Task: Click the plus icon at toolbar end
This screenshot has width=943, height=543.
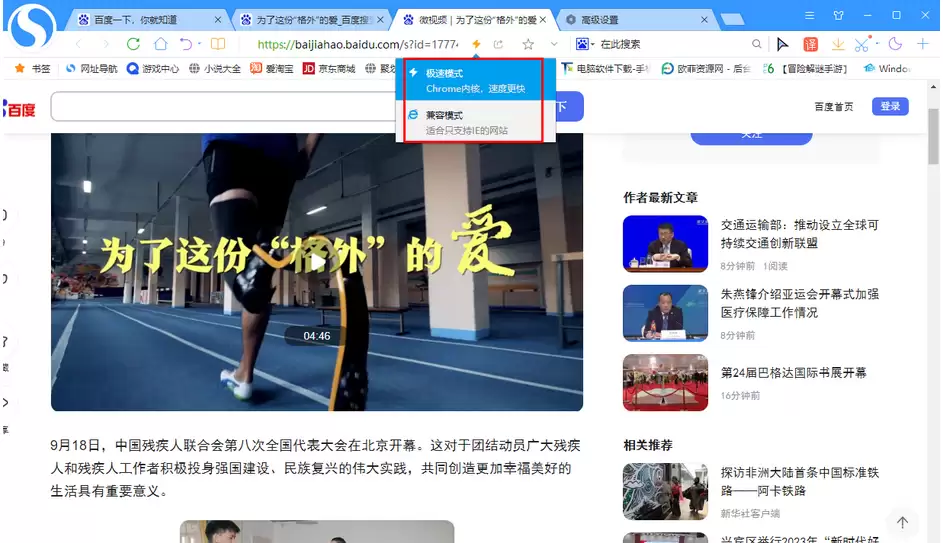Action: click(923, 44)
